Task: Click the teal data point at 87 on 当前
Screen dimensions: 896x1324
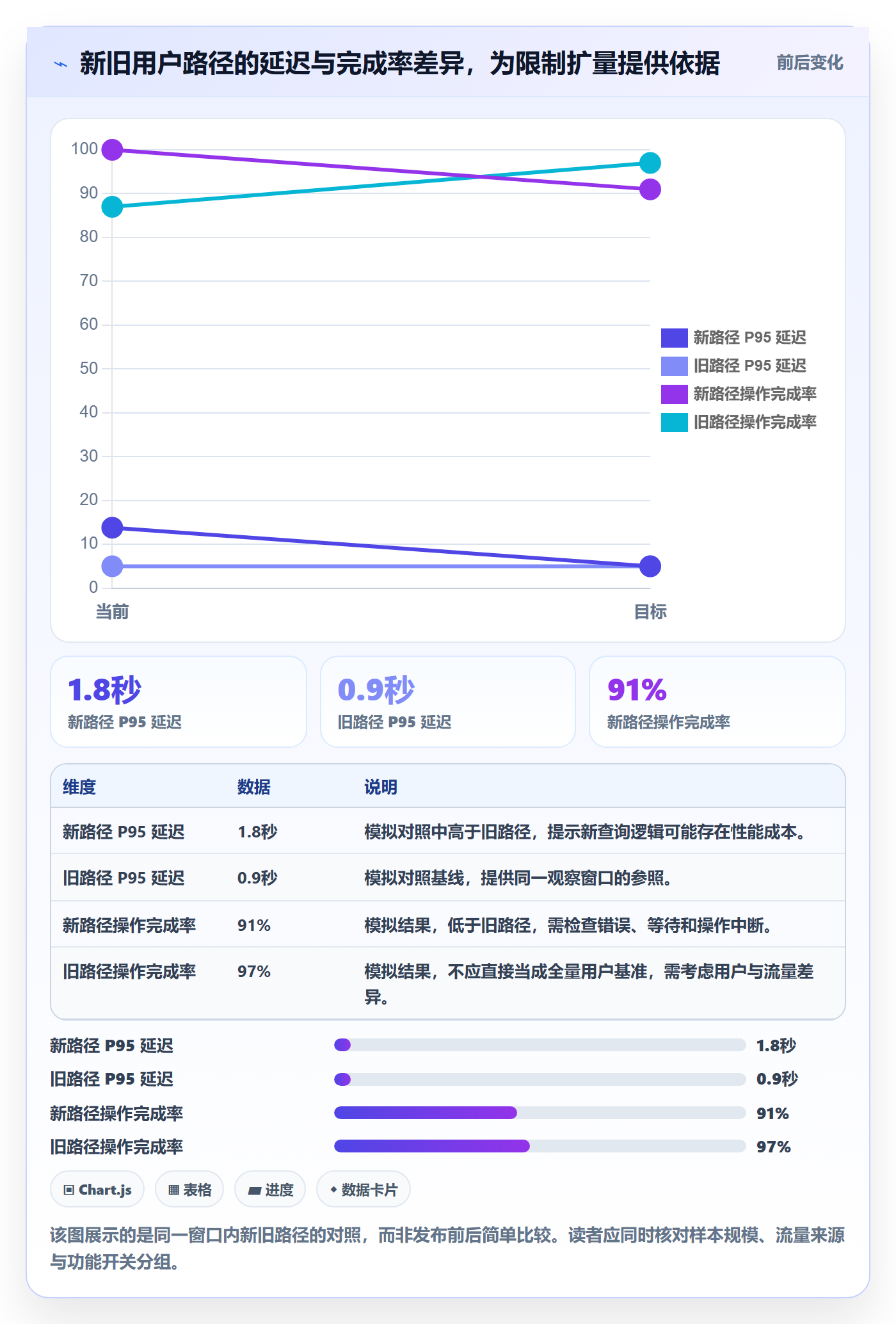Action: [x=112, y=207]
